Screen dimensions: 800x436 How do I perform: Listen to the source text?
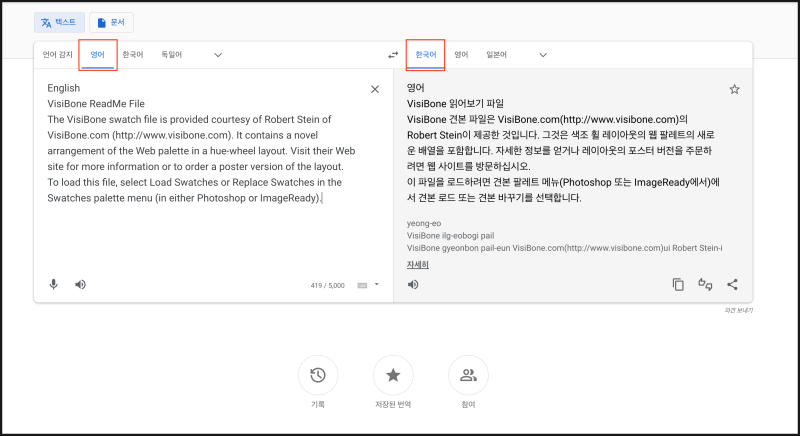click(81, 285)
